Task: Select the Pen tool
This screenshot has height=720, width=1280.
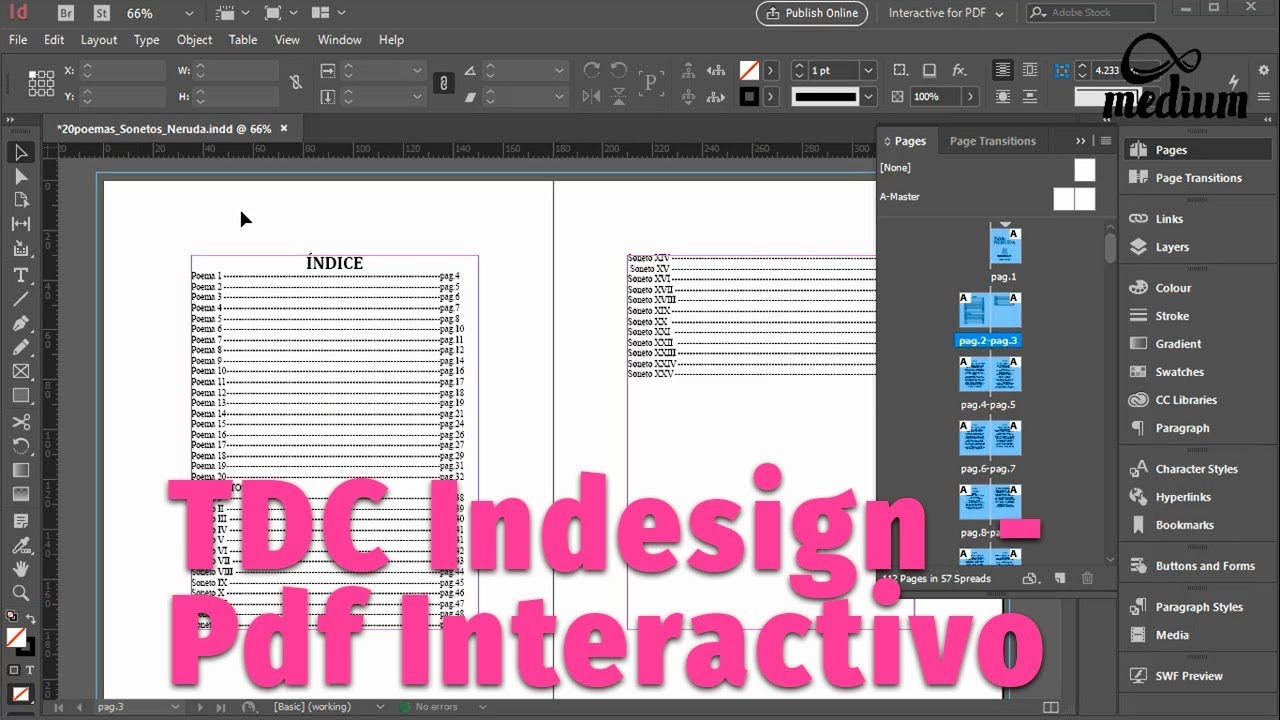Action: (x=20, y=323)
